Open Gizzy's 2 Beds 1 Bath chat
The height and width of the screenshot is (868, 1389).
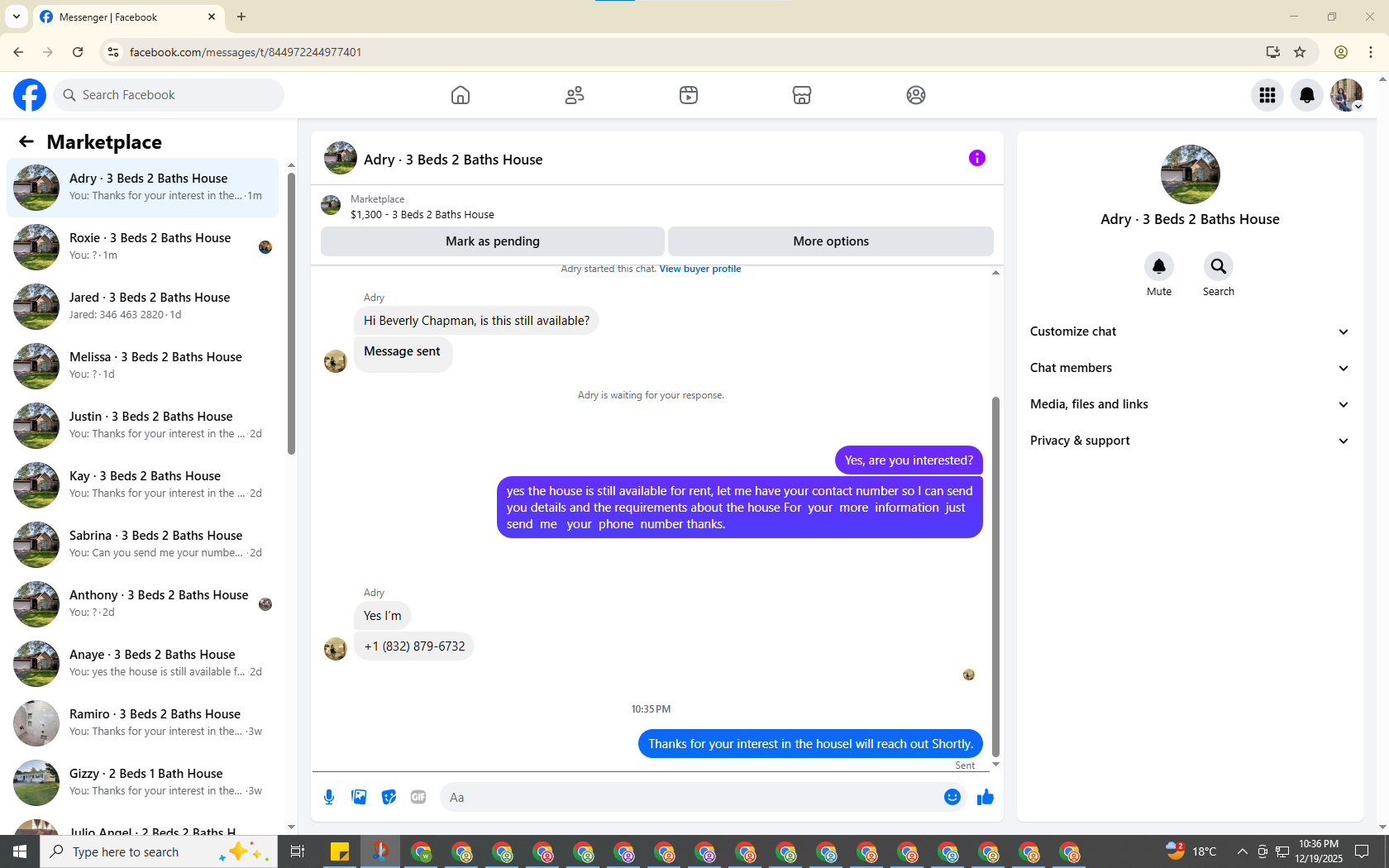tap(142, 782)
